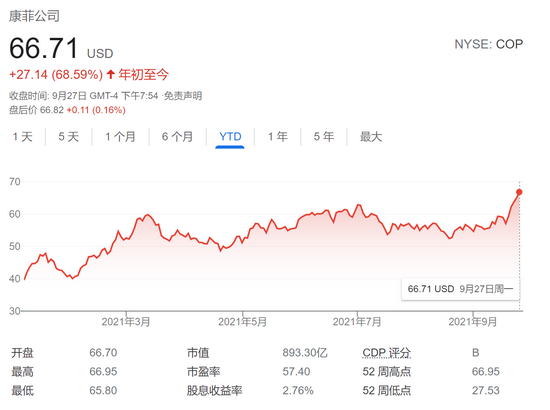Click the 70 y-axis label

[x=15, y=182]
